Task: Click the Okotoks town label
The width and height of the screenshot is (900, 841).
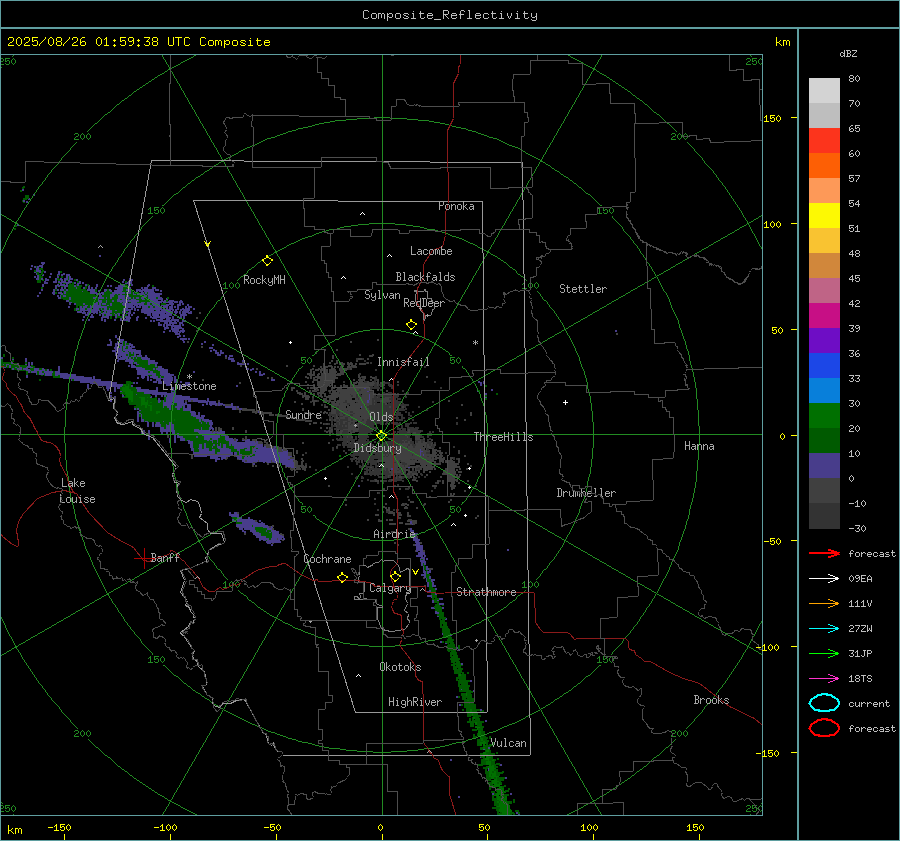Action: pyautogui.click(x=400, y=667)
